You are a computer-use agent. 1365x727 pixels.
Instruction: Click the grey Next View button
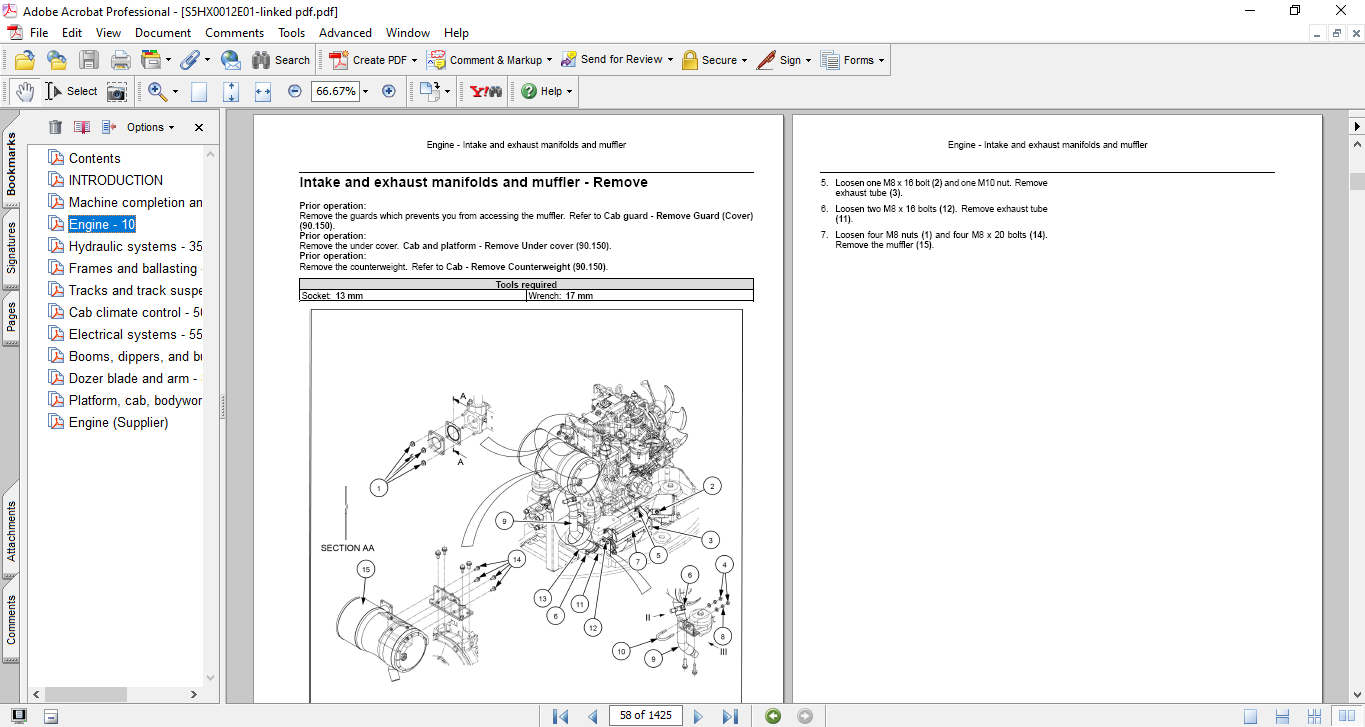pos(805,716)
